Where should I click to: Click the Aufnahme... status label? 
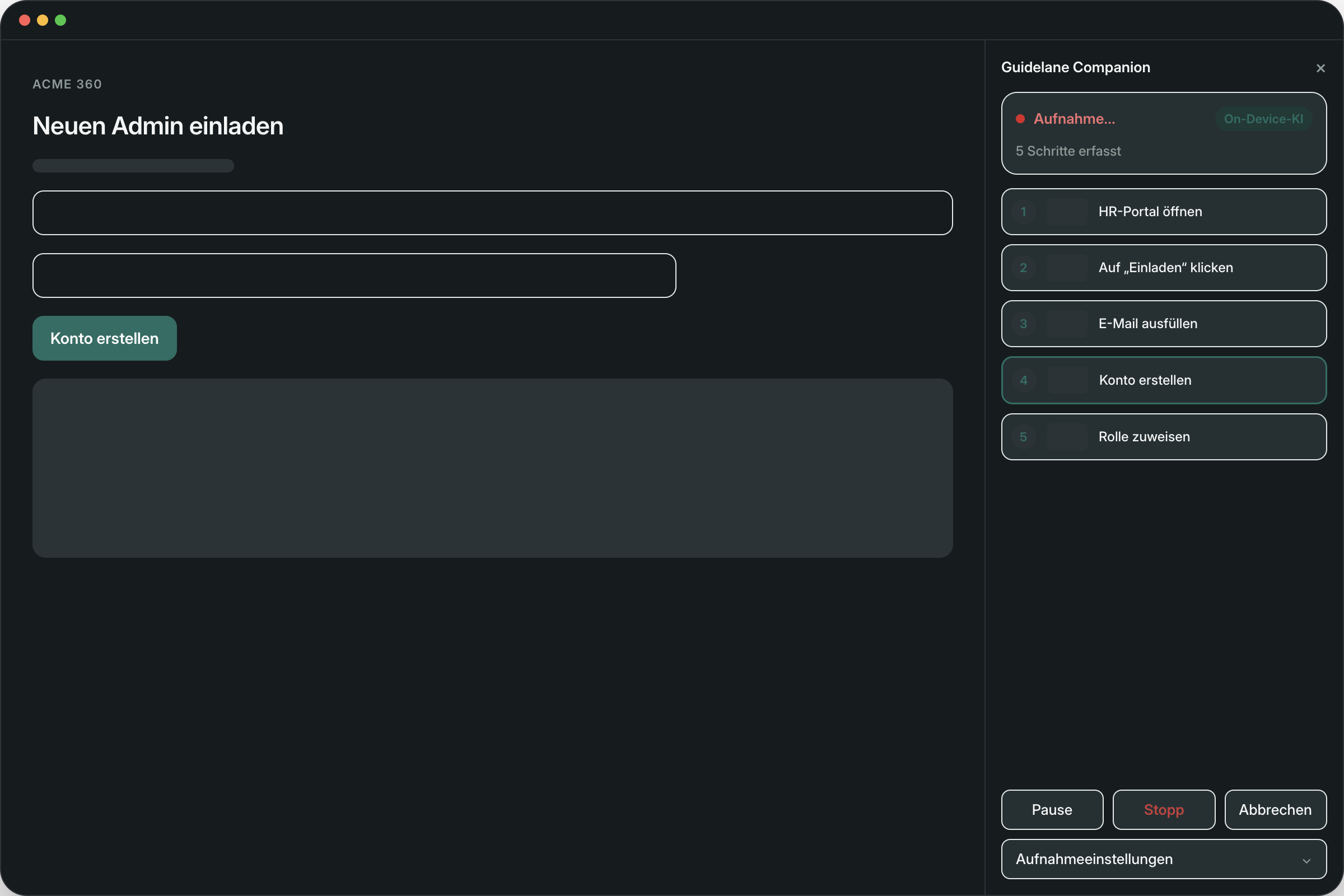[x=1074, y=119]
